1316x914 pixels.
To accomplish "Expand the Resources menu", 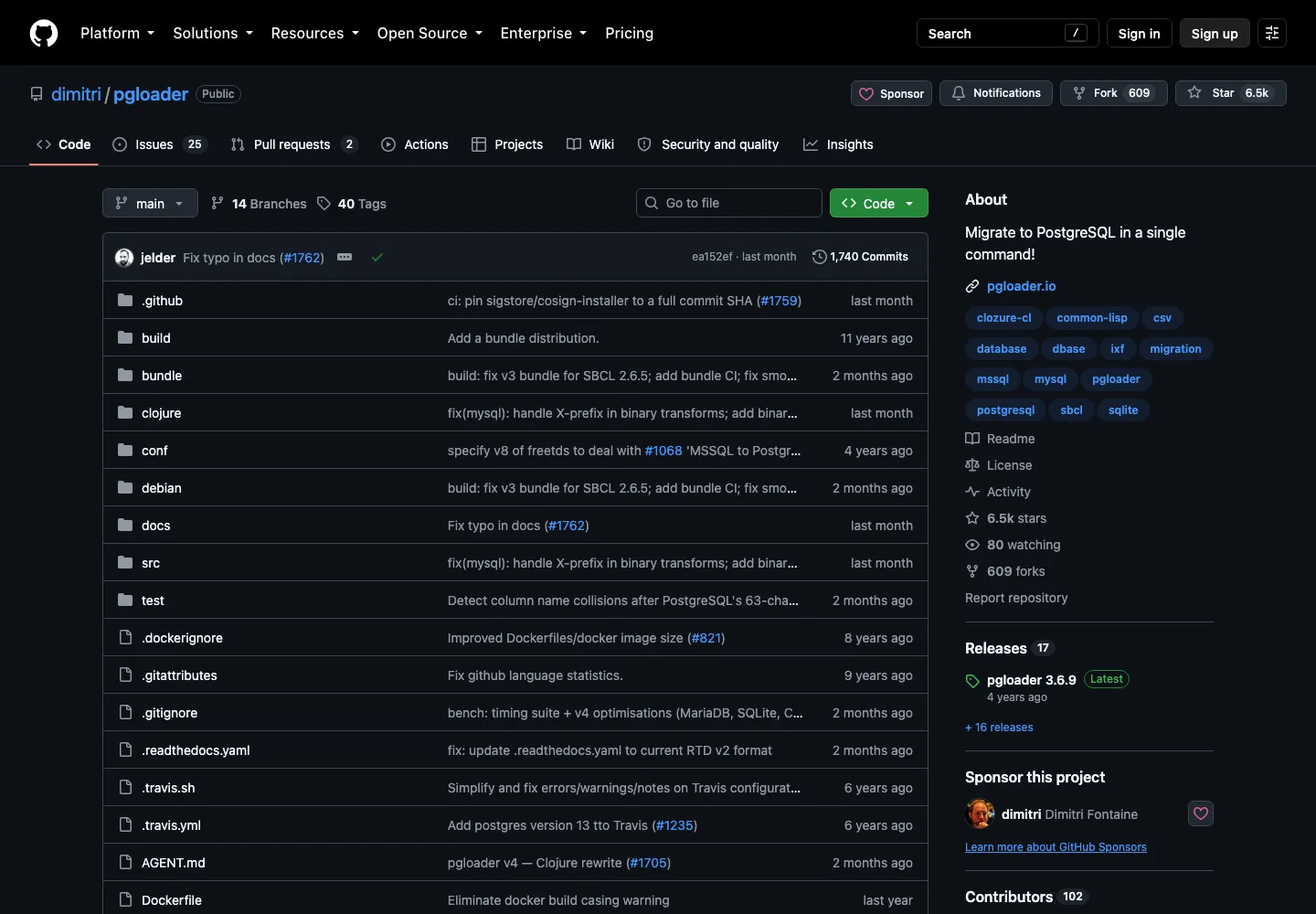I will click(314, 33).
